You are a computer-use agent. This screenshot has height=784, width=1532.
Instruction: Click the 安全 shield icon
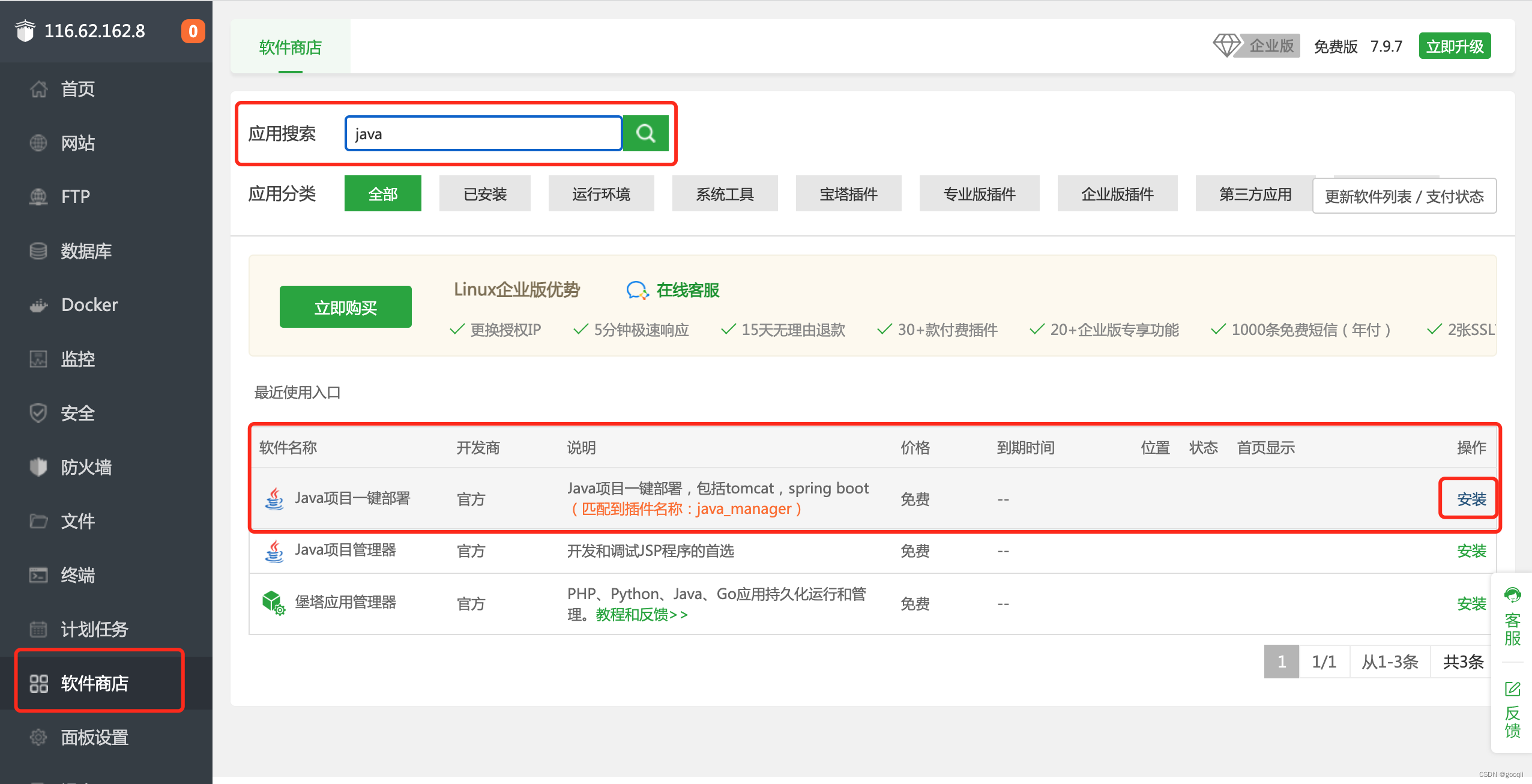point(38,413)
